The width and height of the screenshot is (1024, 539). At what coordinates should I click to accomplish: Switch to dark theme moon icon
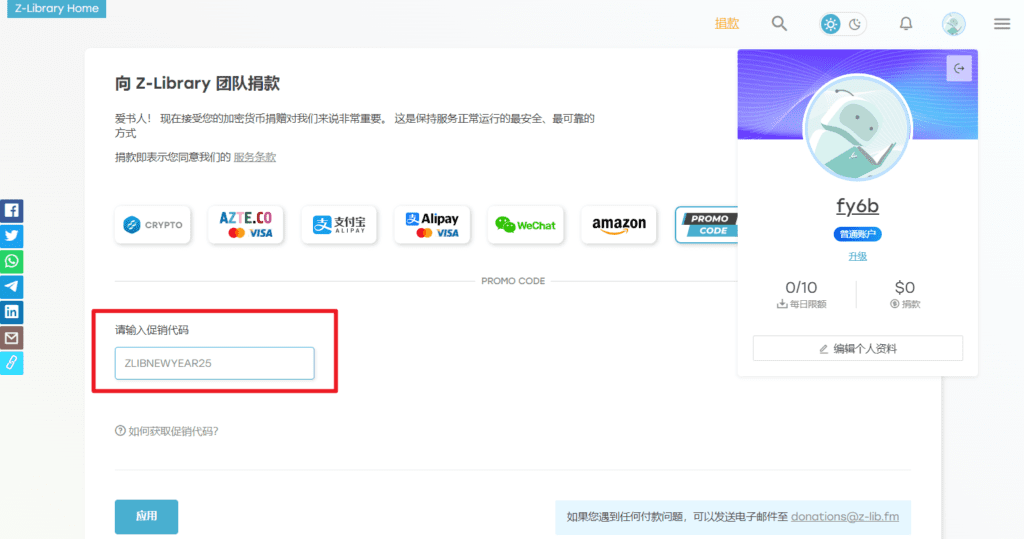(x=855, y=24)
